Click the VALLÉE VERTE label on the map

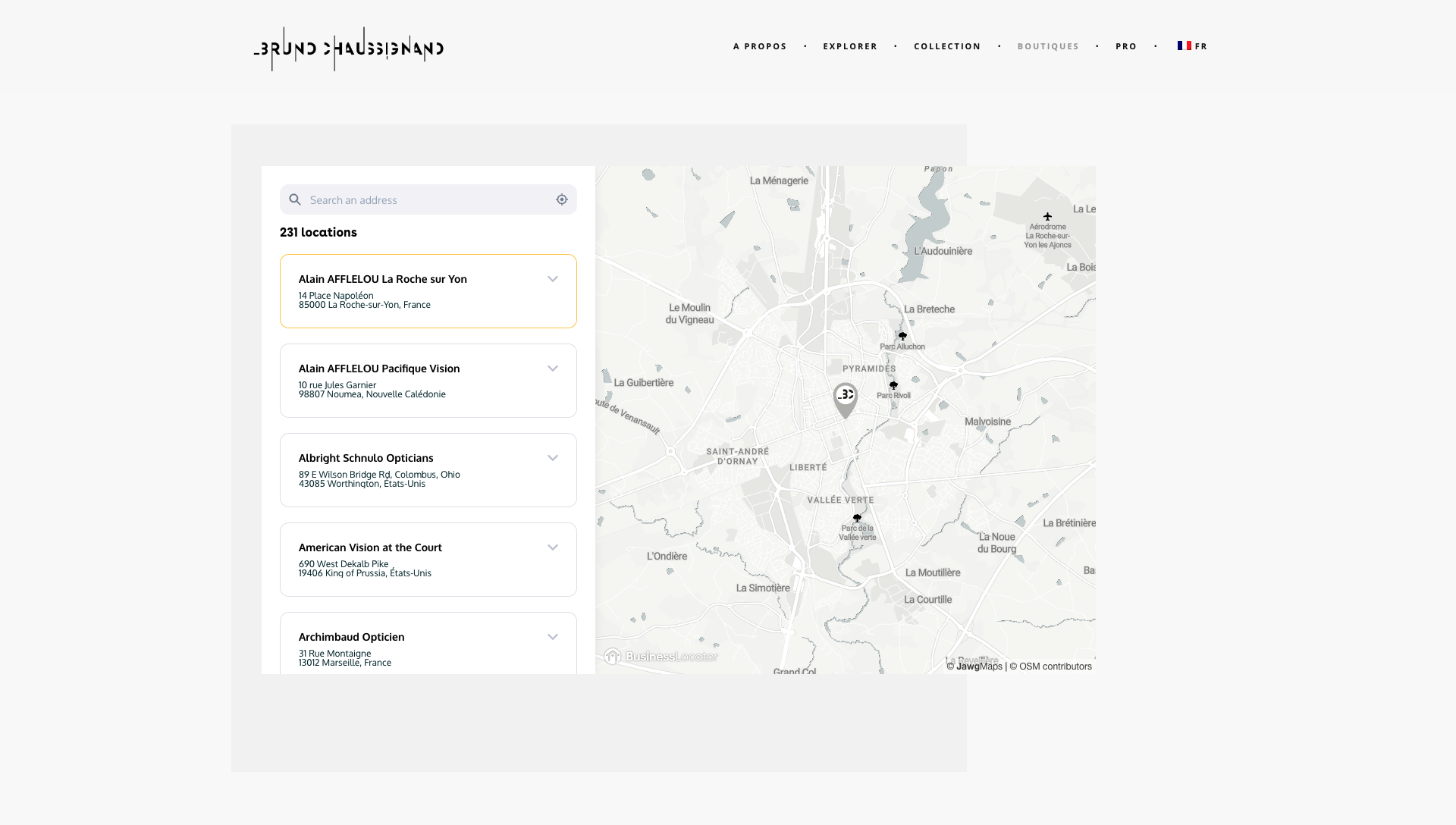click(x=840, y=500)
